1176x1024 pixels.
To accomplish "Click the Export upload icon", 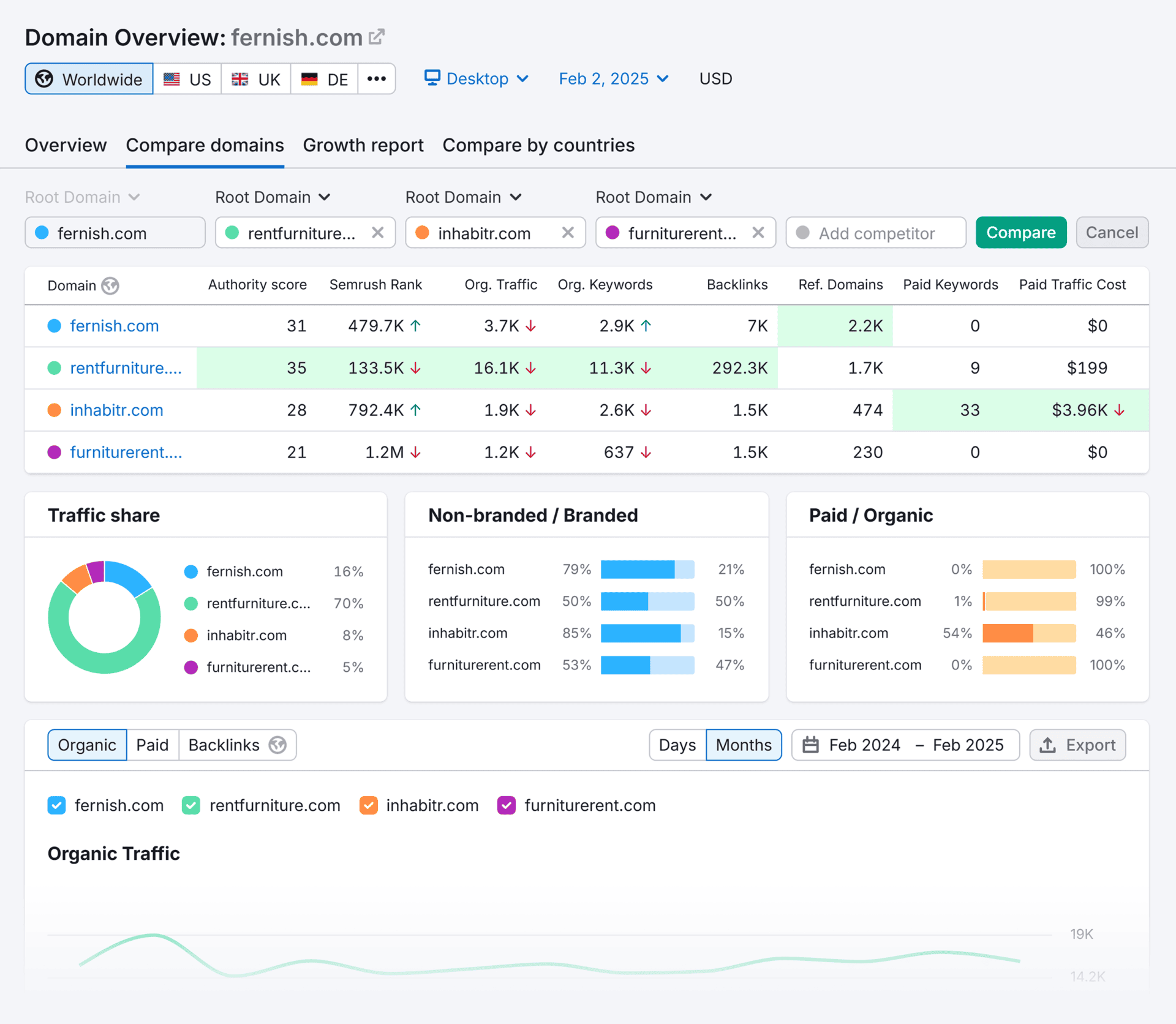I will coord(1048,745).
